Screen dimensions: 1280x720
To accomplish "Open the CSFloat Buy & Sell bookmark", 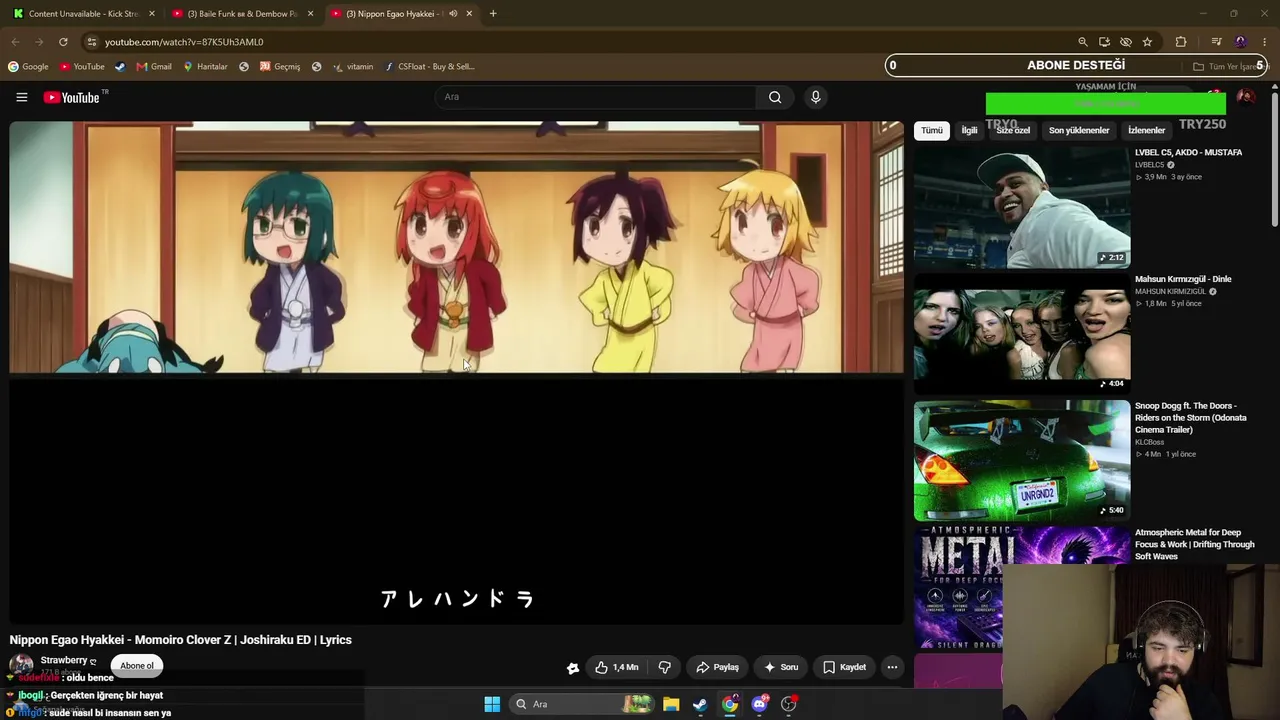I will (x=429, y=67).
